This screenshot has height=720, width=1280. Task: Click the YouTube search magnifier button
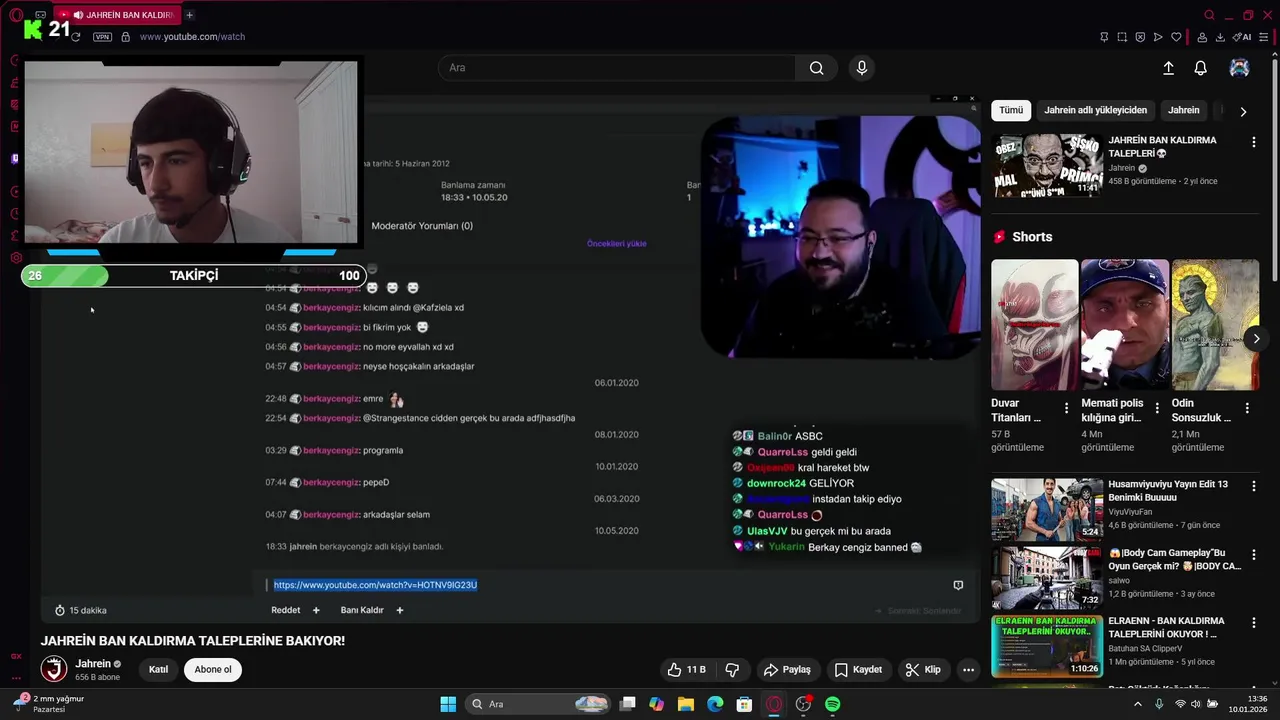[816, 68]
